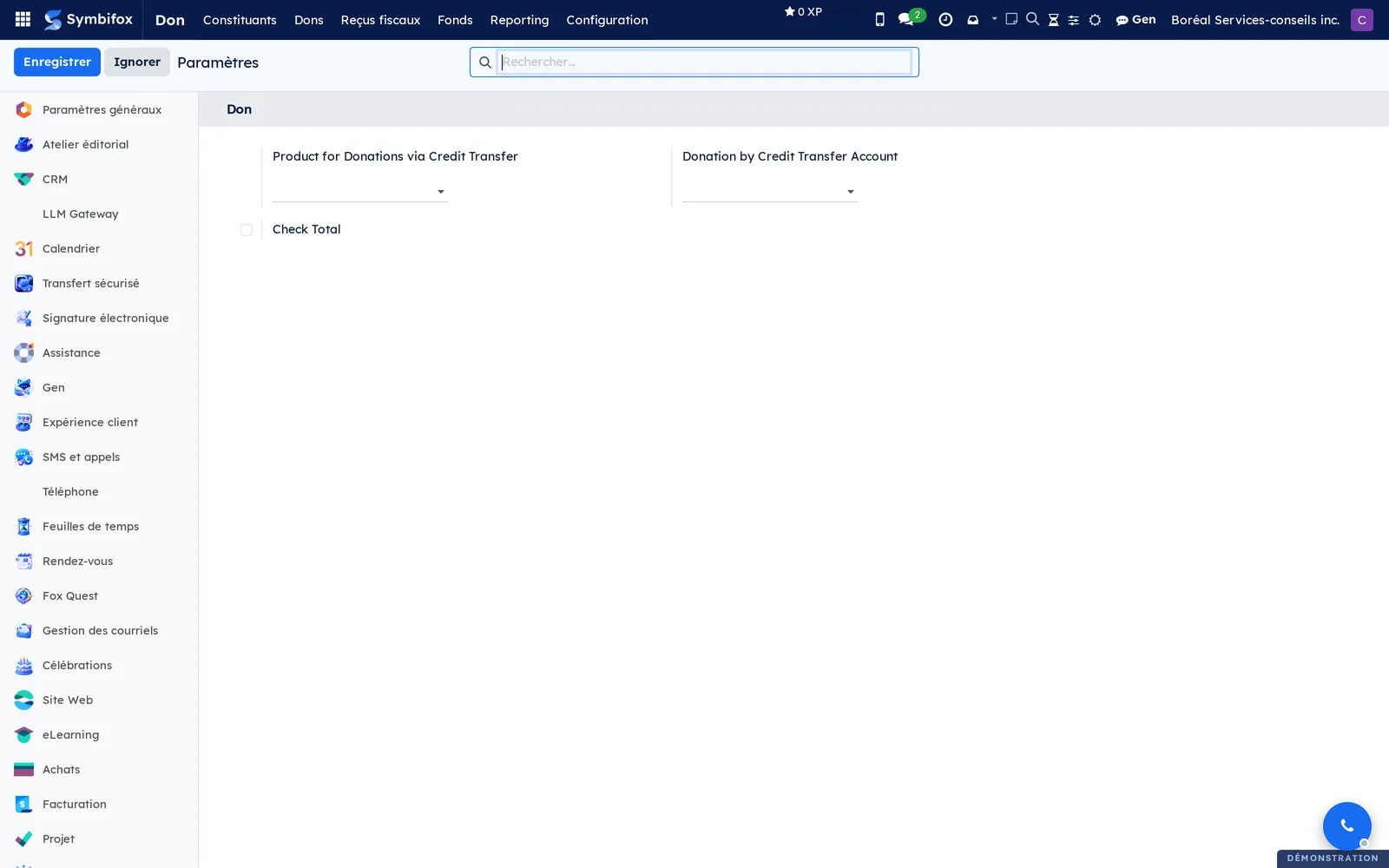Select Fox Quest in the sidebar
Screen dimensions: 1389x868
[x=99, y=595]
